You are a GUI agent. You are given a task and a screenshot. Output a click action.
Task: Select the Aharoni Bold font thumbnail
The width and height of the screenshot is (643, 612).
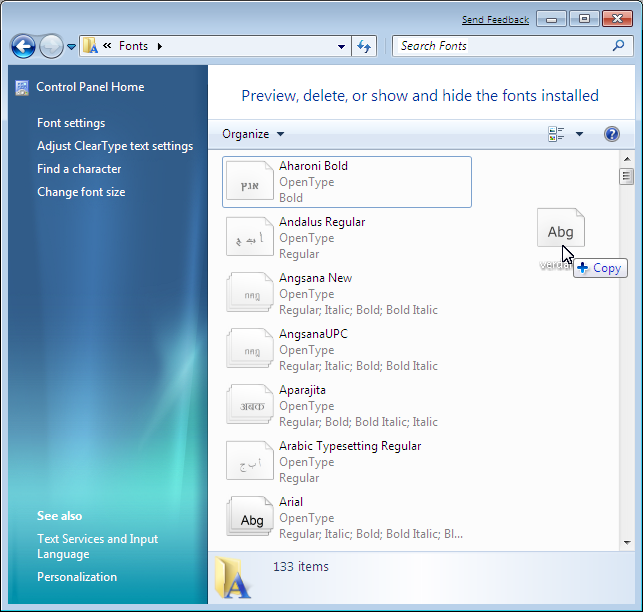tap(249, 181)
